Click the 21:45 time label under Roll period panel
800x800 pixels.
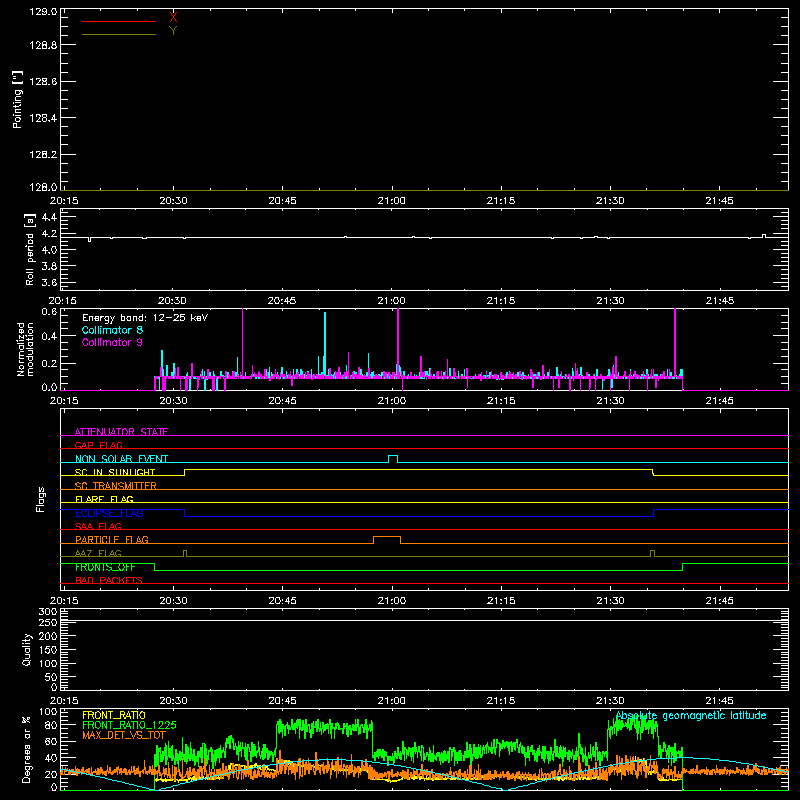tap(719, 301)
